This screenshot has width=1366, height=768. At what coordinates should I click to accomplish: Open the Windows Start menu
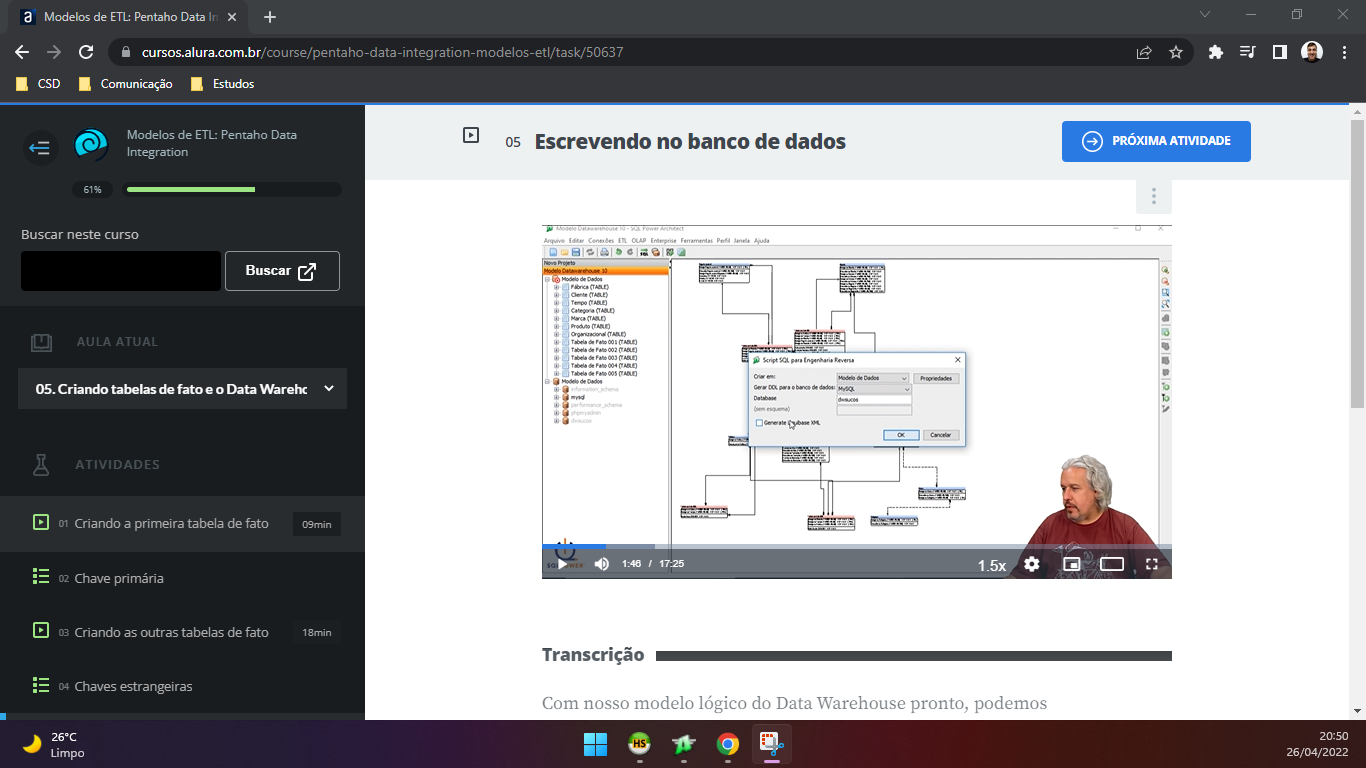pos(595,744)
